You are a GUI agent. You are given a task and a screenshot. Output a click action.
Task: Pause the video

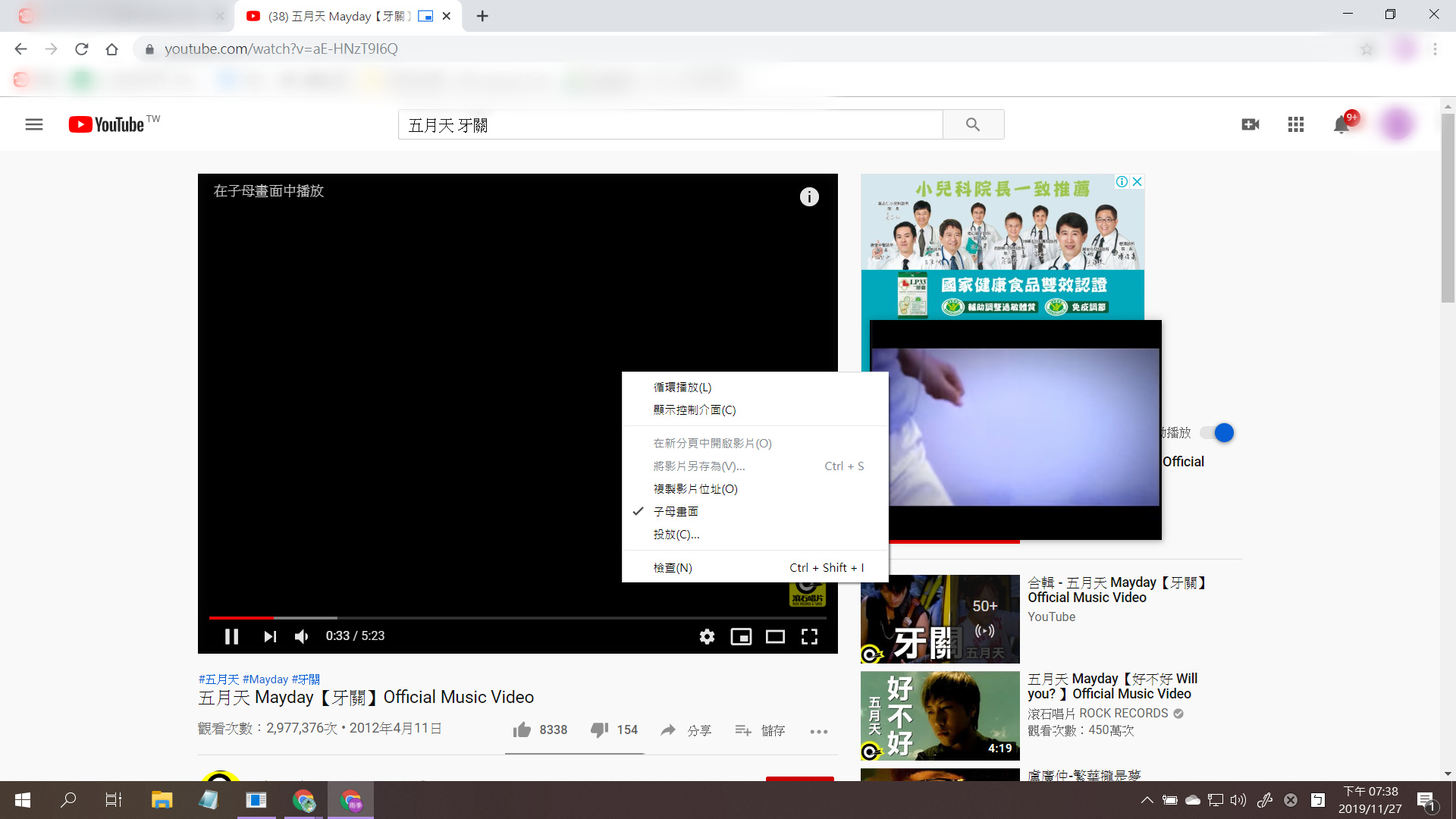[231, 636]
